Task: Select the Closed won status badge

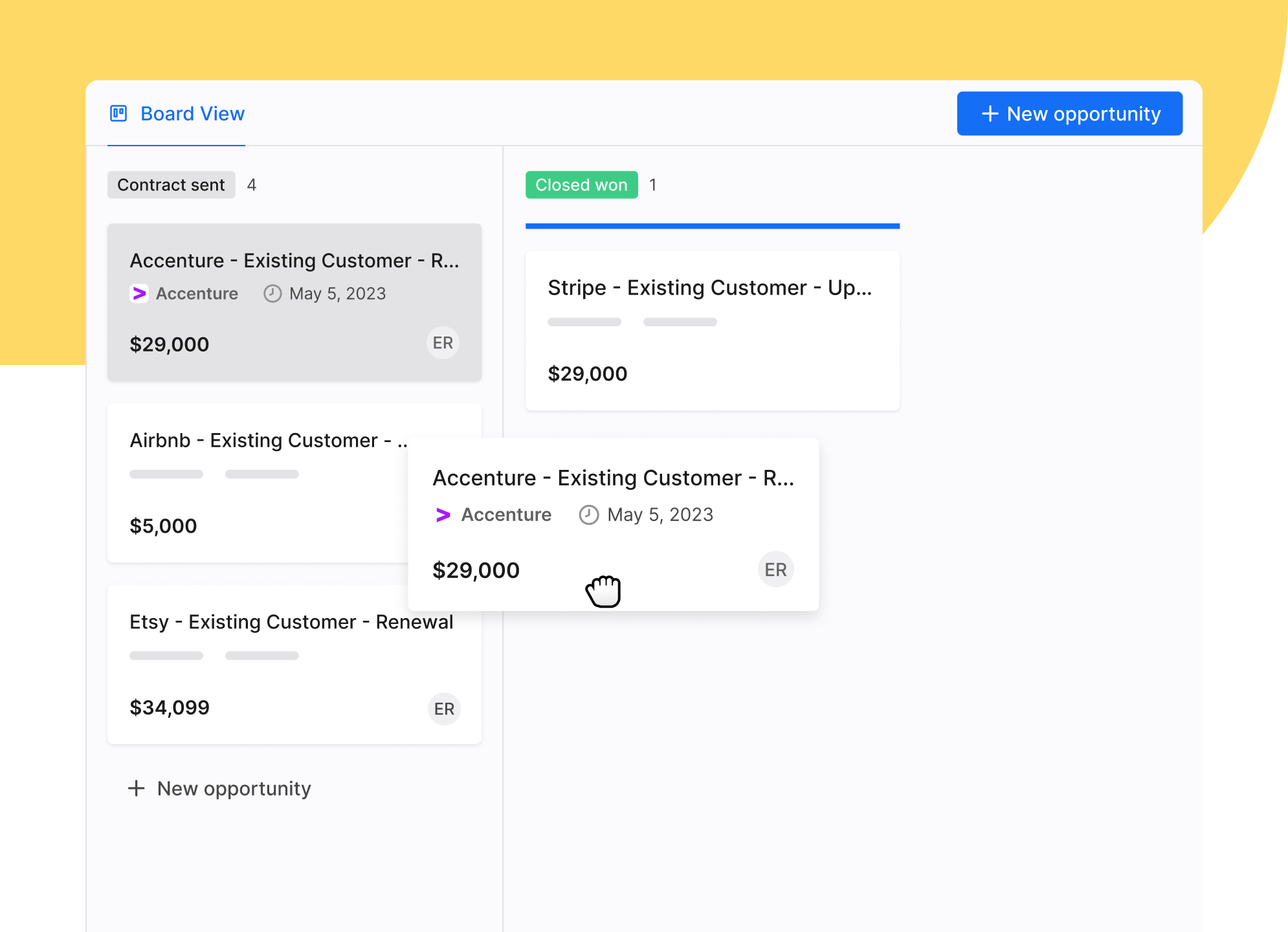Action: pos(581,185)
